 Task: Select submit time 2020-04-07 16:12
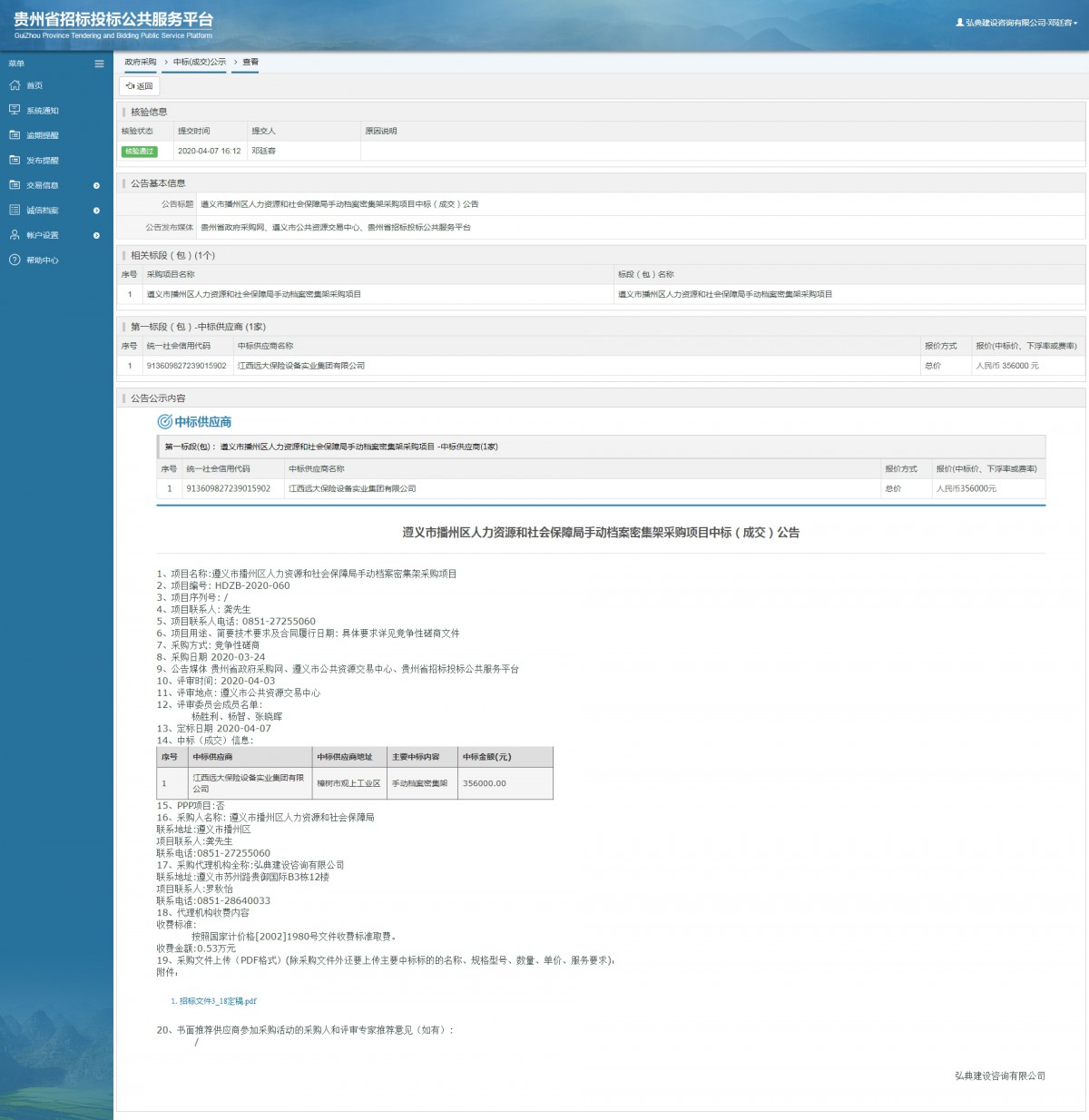tap(210, 151)
